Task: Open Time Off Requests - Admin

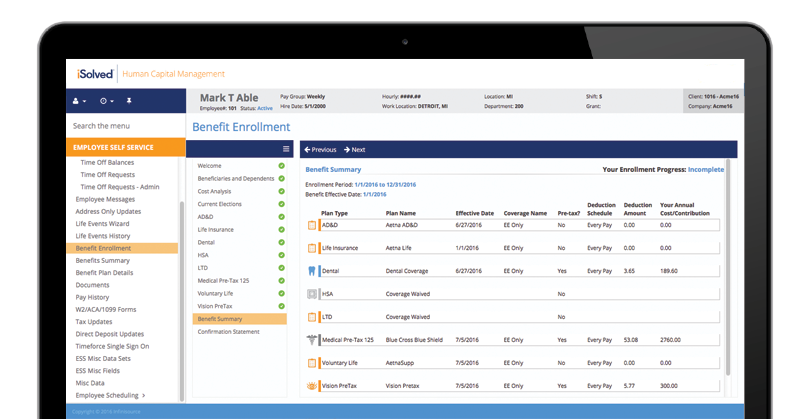Action: [x=120, y=187]
